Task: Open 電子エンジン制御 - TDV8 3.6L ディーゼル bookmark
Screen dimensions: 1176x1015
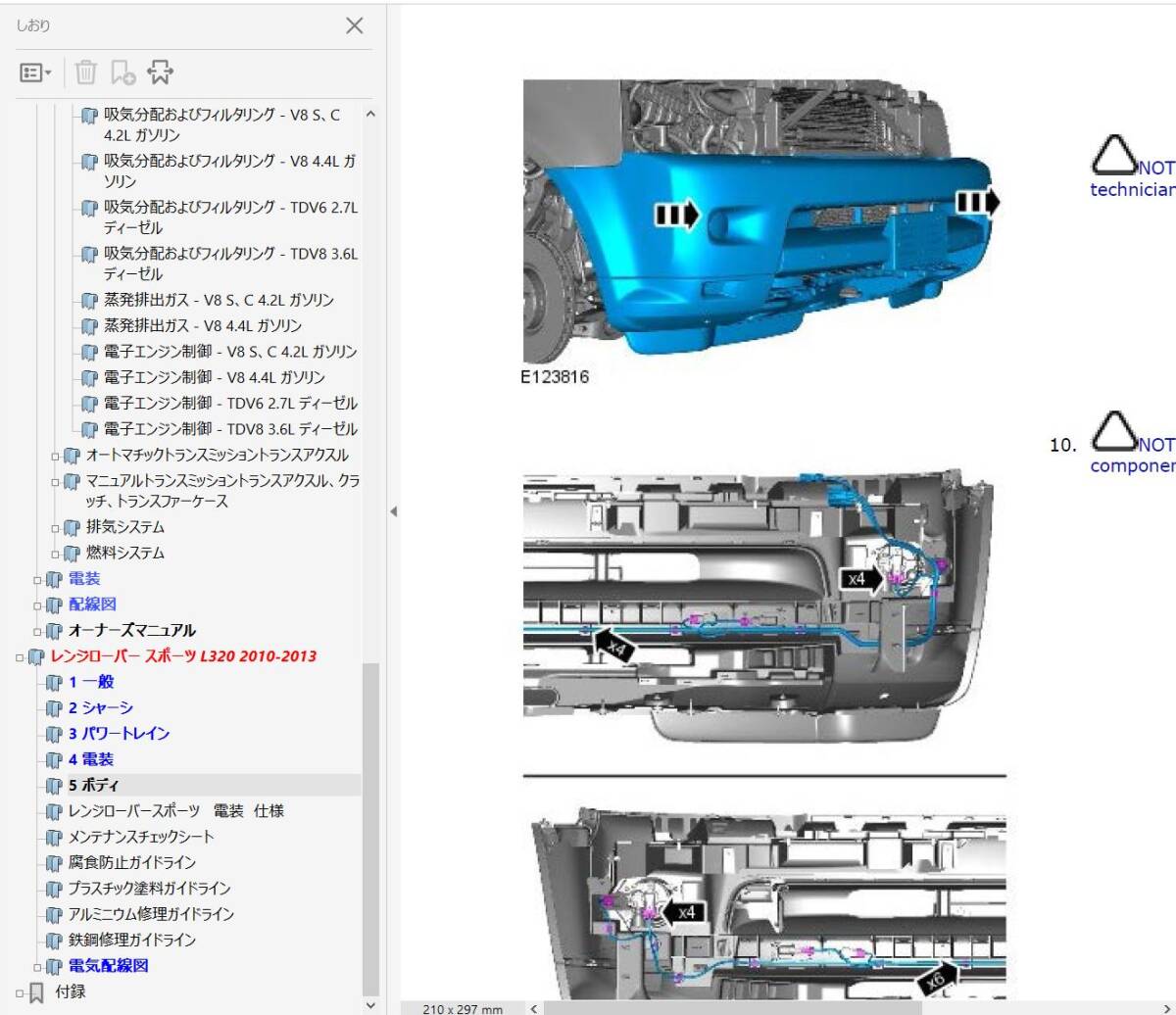Action: coord(230,429)
